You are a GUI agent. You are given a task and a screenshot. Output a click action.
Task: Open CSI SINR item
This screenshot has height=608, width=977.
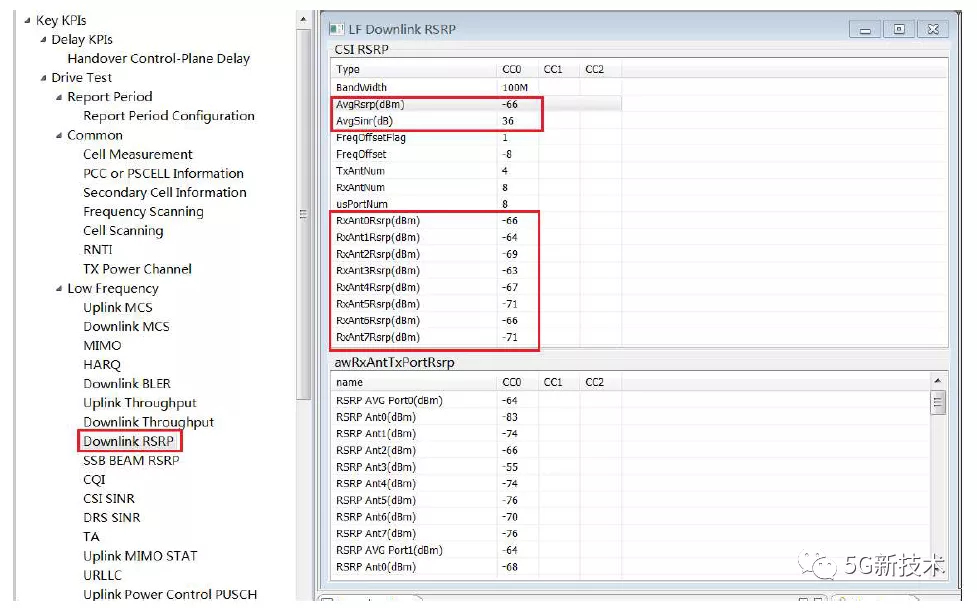pos(109,499)
